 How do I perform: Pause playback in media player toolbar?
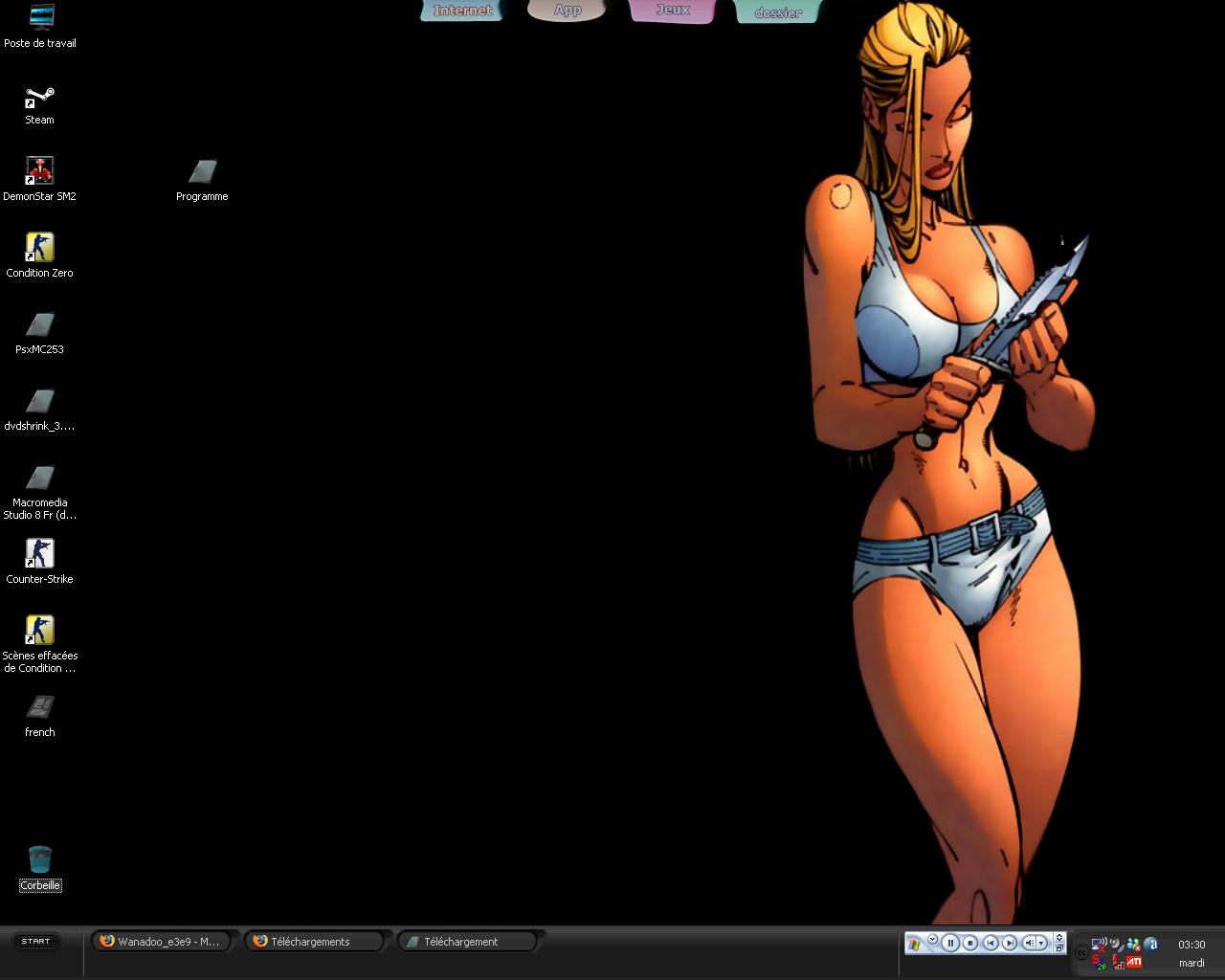tap(950, 943)
